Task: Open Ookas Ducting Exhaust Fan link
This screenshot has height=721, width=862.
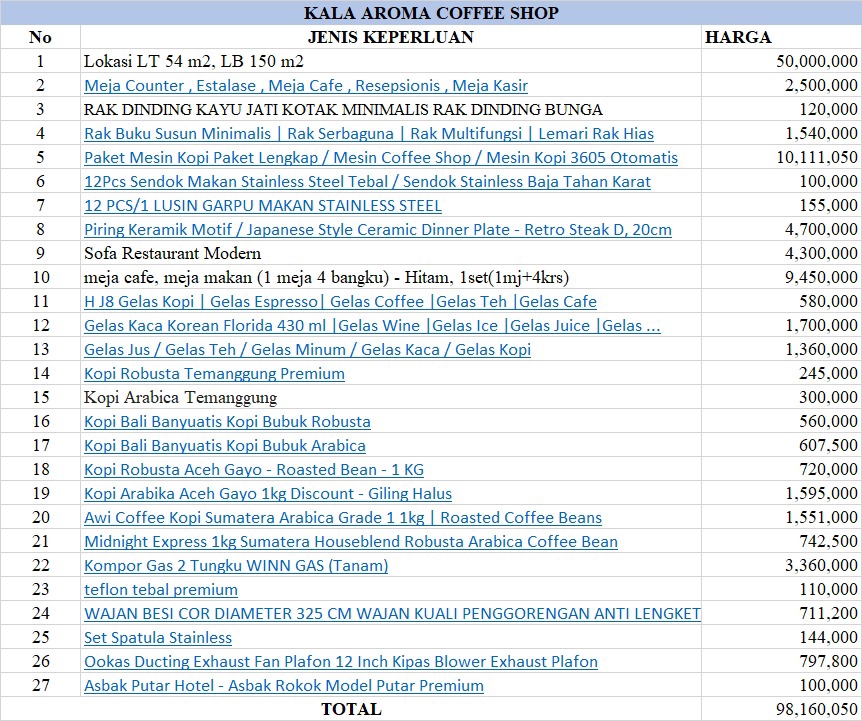Action: tap(341, 662)
